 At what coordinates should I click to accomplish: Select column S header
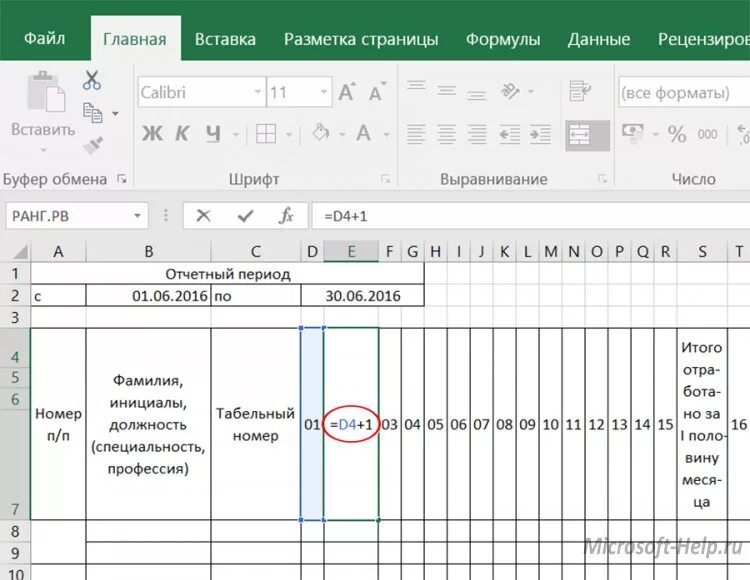click(702, 252)
